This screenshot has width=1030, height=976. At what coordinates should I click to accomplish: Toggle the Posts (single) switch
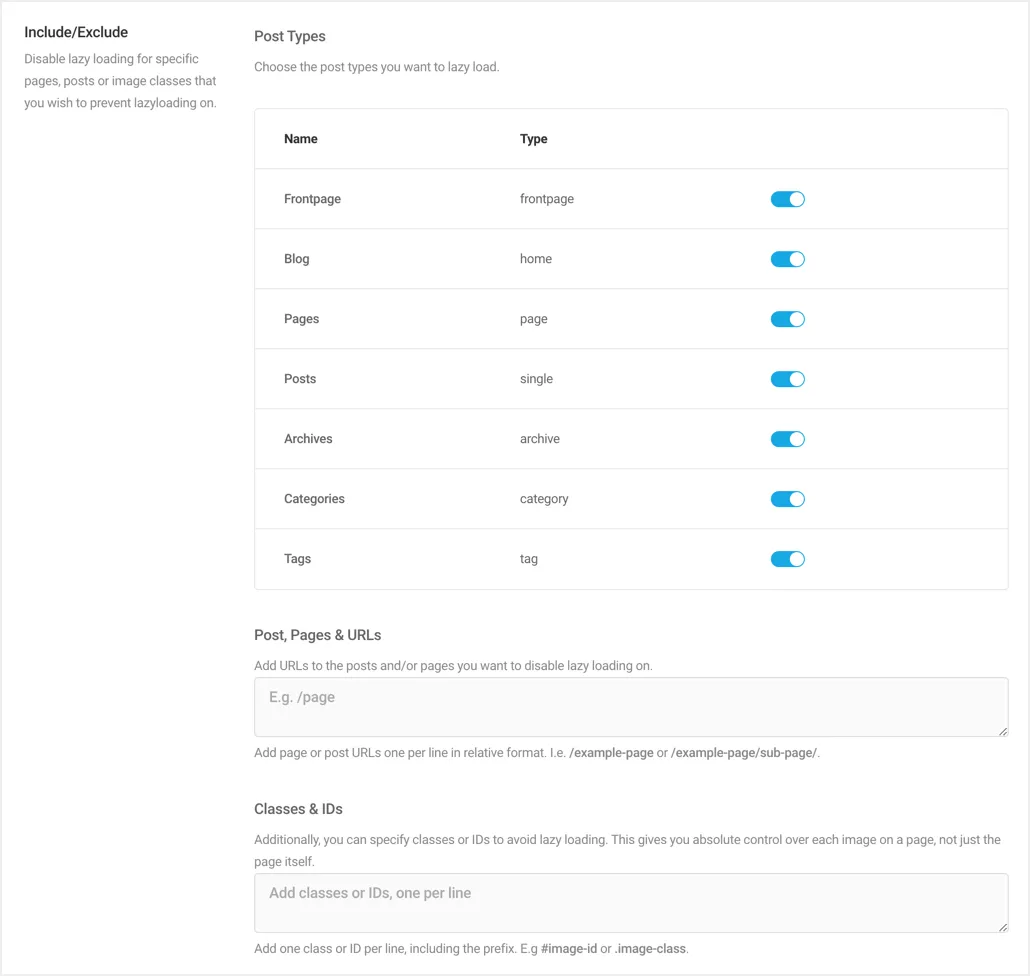click(x=787, y=378)
